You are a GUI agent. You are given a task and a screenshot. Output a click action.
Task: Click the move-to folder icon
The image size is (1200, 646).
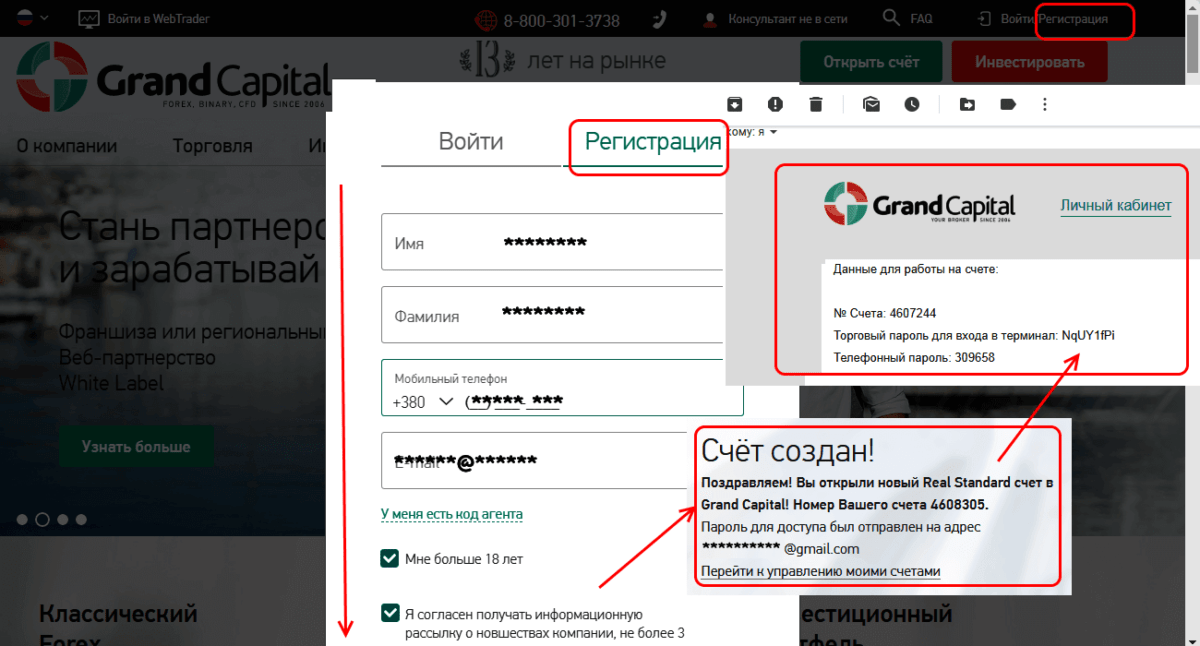pyautogui.click(x=967, y=104)
